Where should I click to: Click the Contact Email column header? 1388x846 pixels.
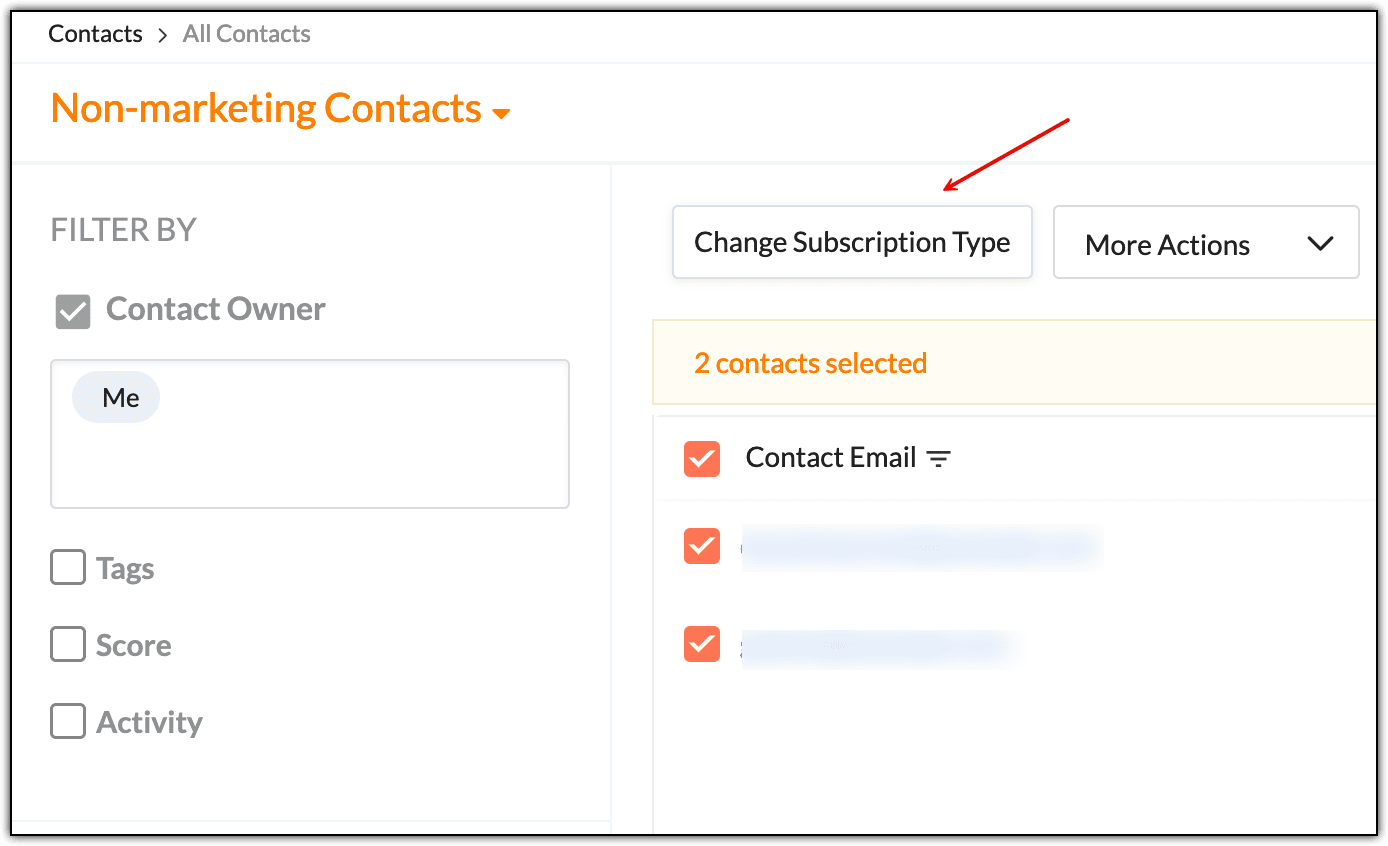click(x=830, y=458)
